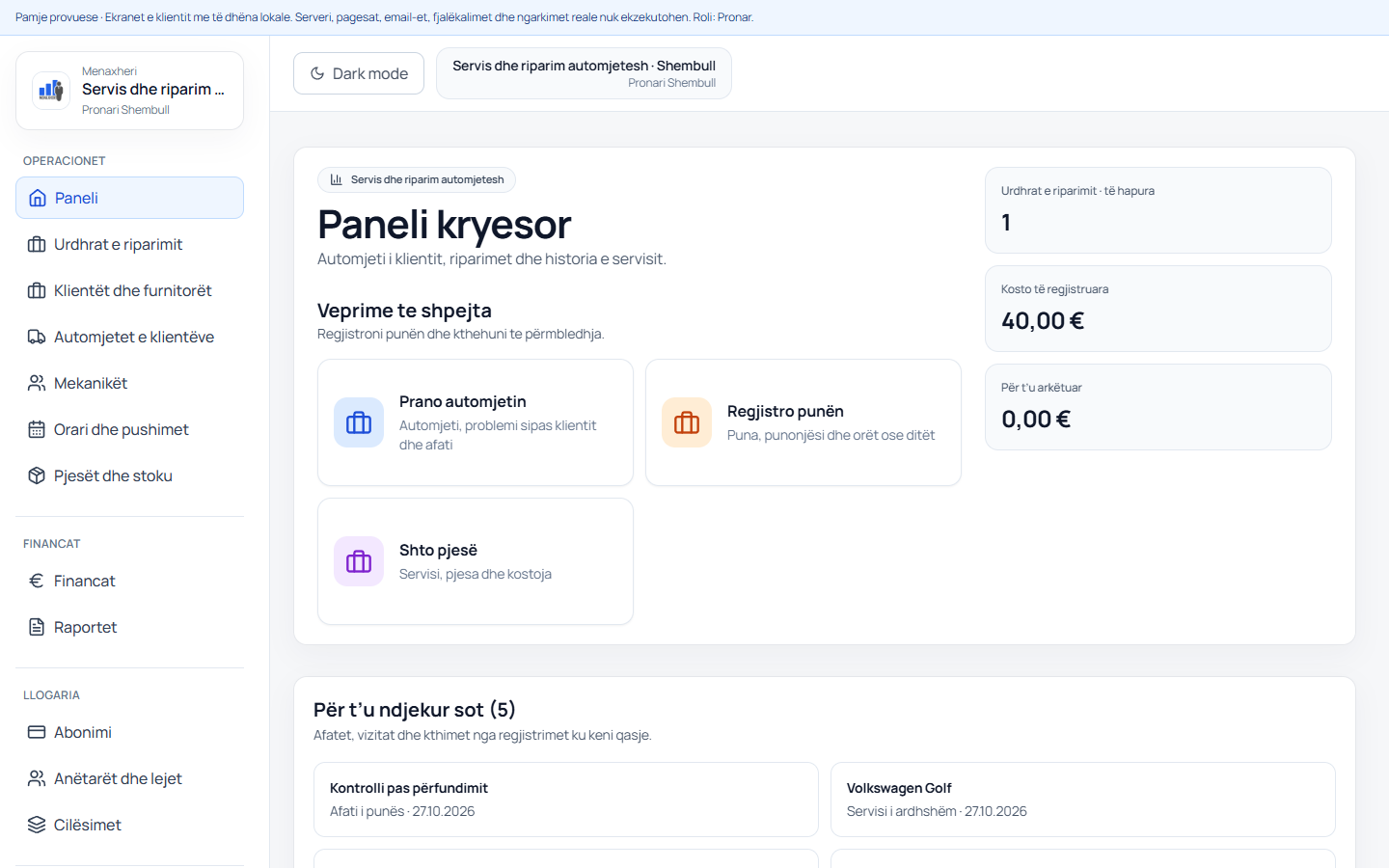Click the Pjesët dhe stoku box icon
The height and width of the screenshot is (868, 1389).
coord(37,475)
